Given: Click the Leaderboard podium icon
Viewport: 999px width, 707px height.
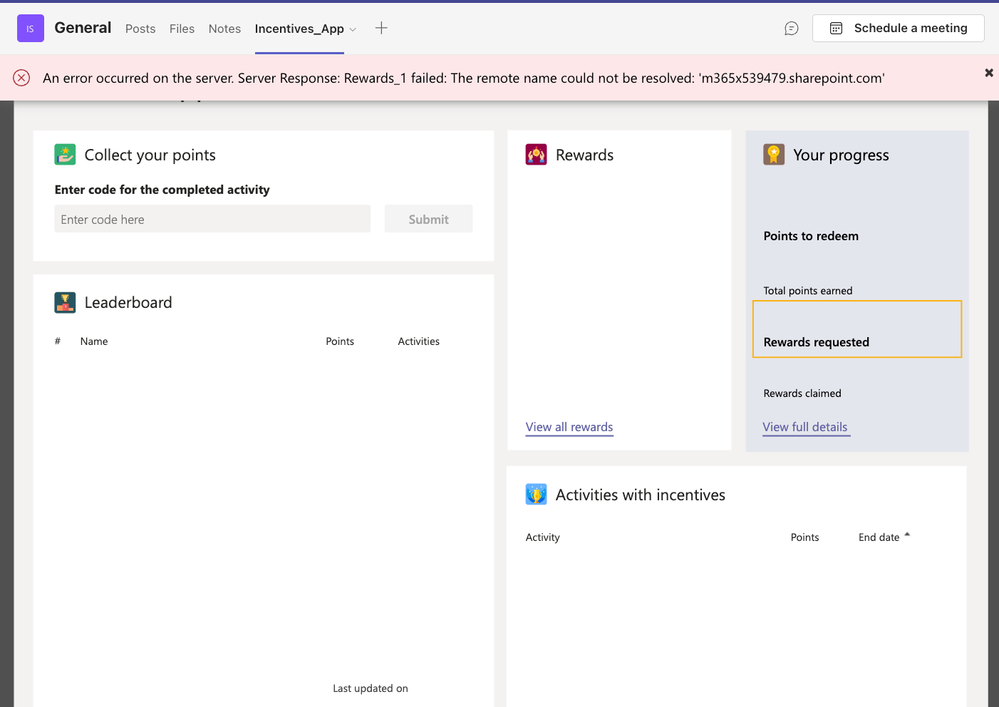Looking at the screenshot, I should (x=65, y=302).
